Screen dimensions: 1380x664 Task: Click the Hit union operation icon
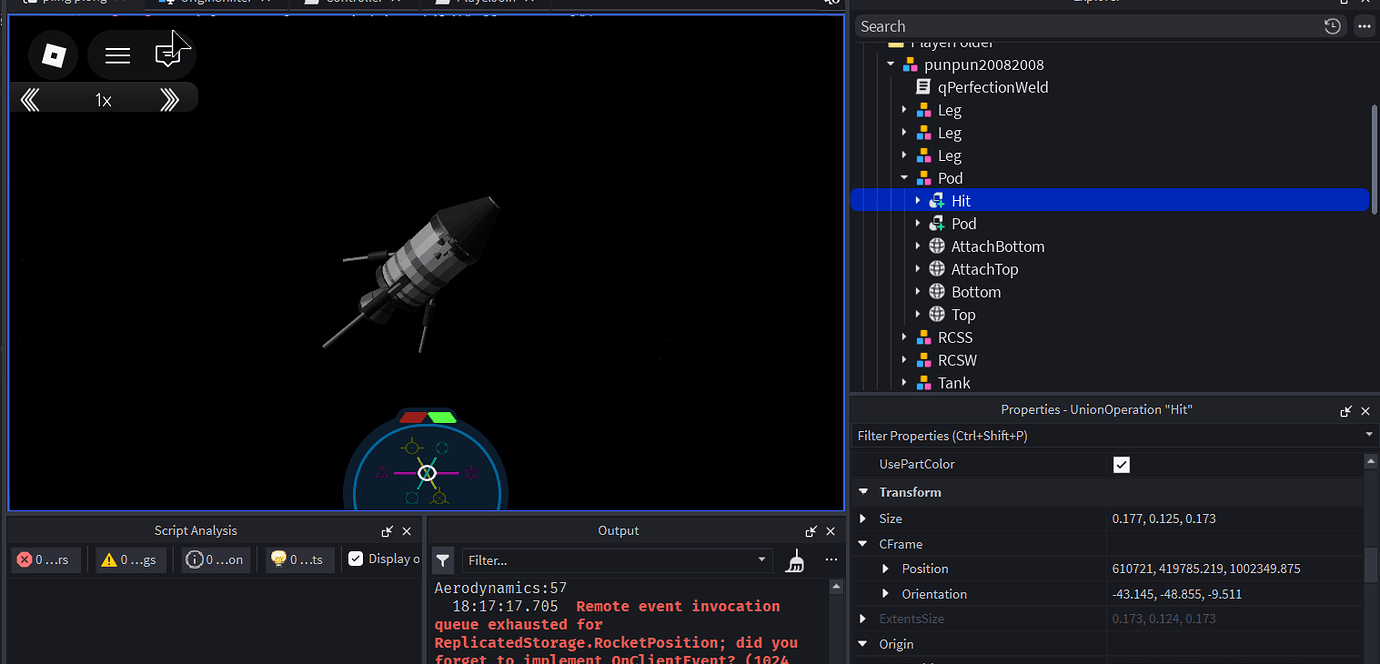coord(937,201)
